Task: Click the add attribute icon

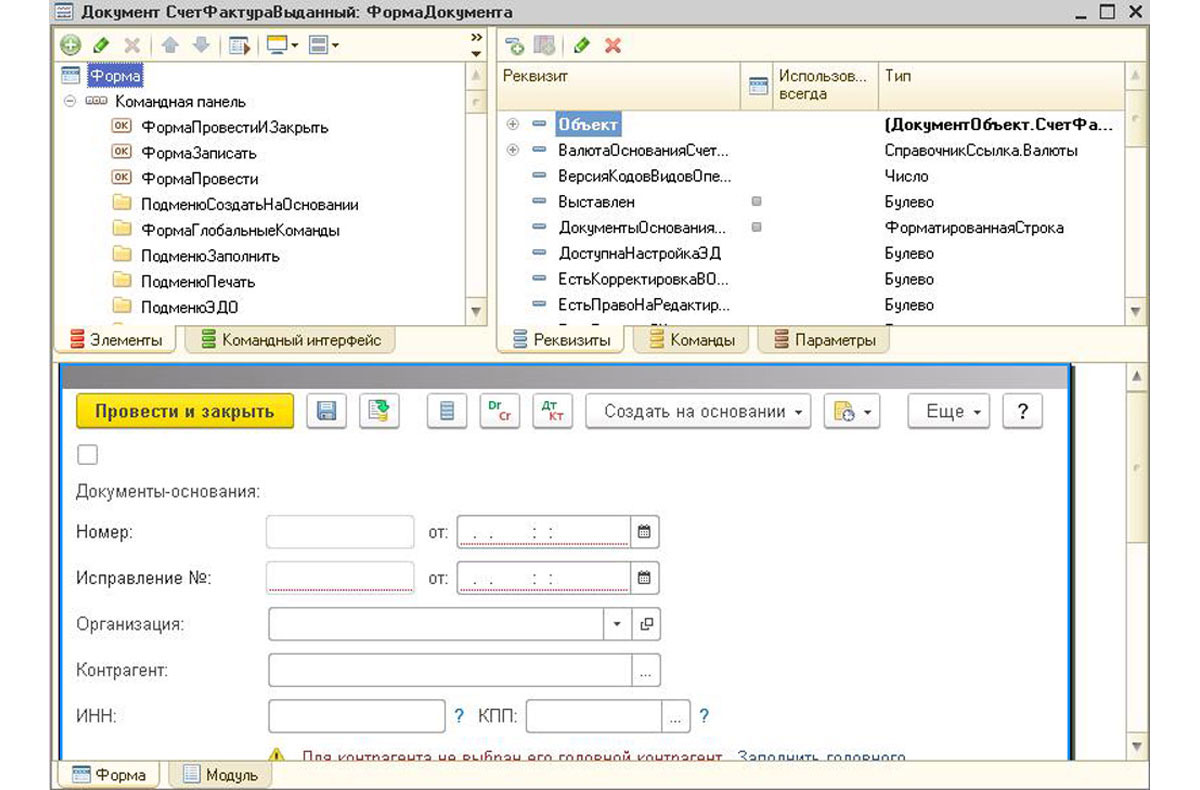Action: pos(514,45)
